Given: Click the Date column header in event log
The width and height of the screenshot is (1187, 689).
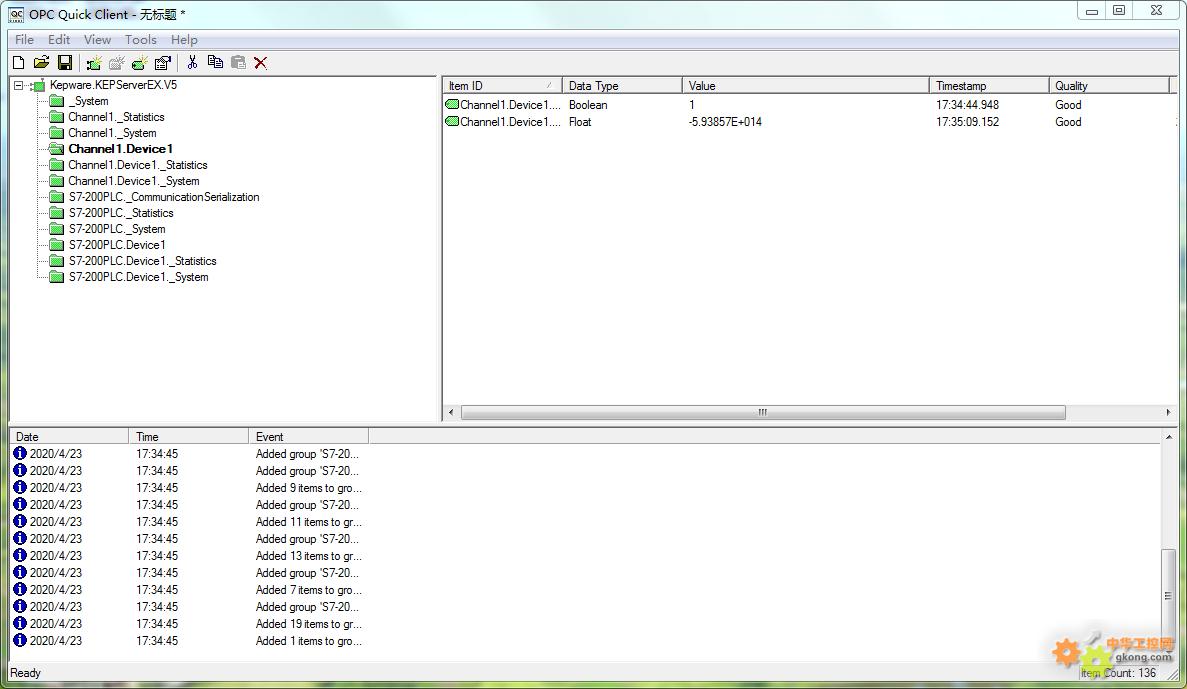Looking at the screenshot, I should tap(69, 436).
